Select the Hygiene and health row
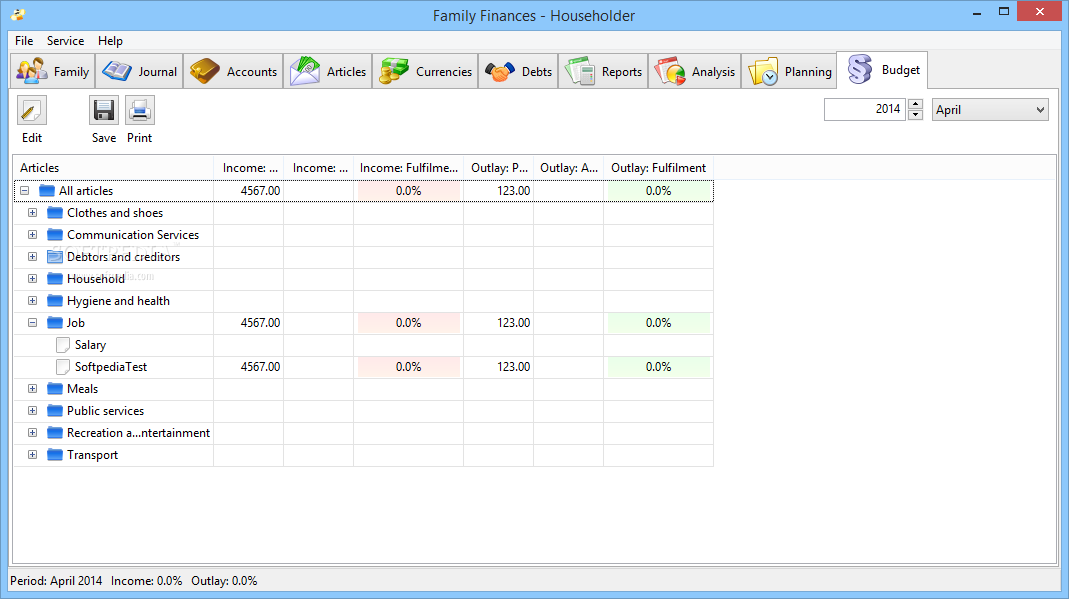Image resolution: width=1069 pixels, height=599 pixels. pos(363,301)
